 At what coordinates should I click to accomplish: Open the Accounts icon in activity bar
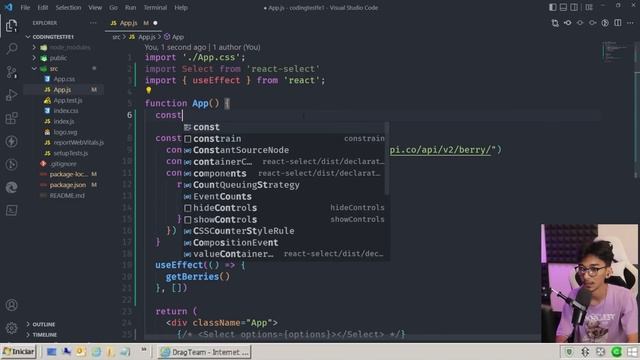(x=11, y=305)
